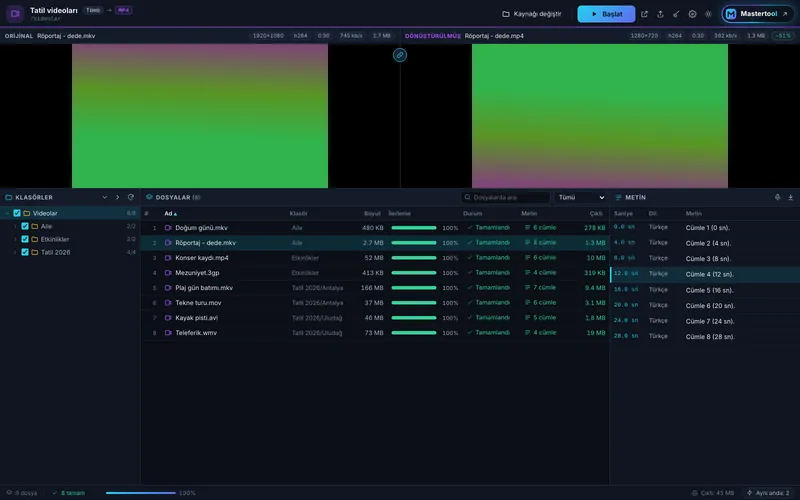Click the Başlat start button
Screen dimensions: 800x500
[606, 14]
